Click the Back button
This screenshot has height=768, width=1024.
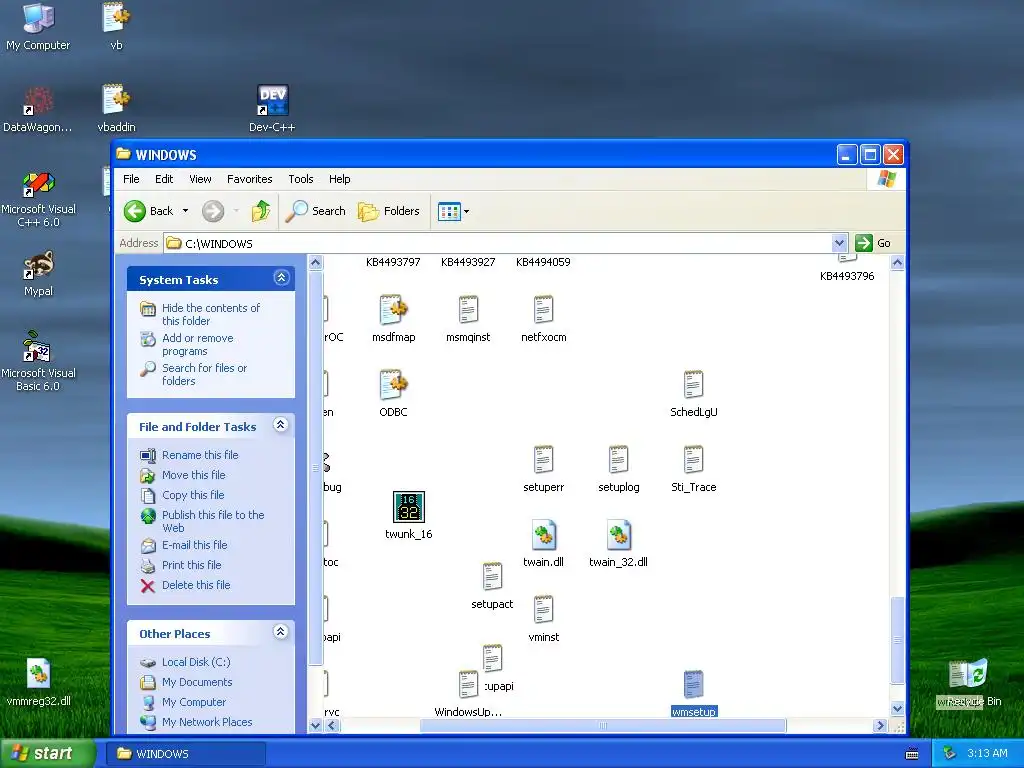pyautogui.click(x=150, y=211)
